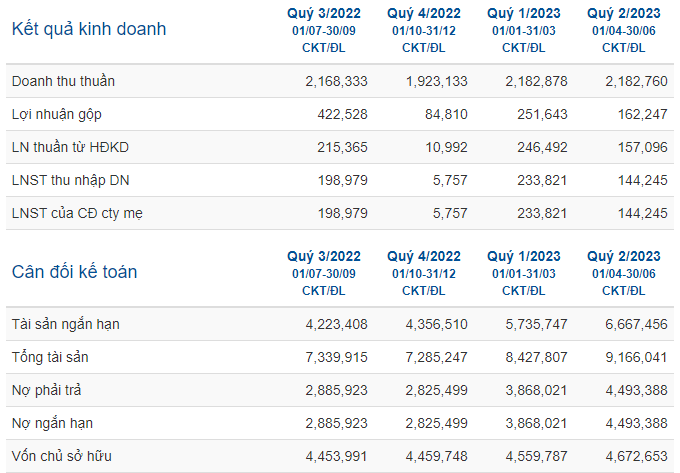Click the revenue value 2,182,760
Viewport: 680px width, 473px height.
point(636,81)
